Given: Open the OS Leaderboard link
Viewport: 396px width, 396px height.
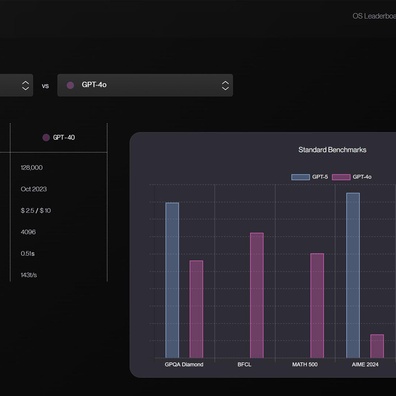Looking at the screenshot, I should point(374,16).
